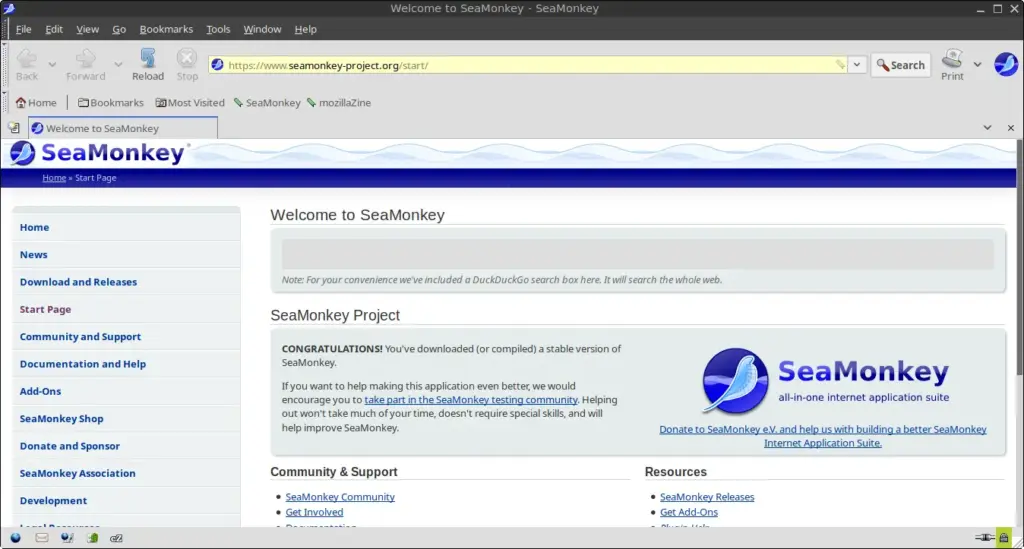Click the URL address bar field
Screen dimensions: 1024x549
529,65
